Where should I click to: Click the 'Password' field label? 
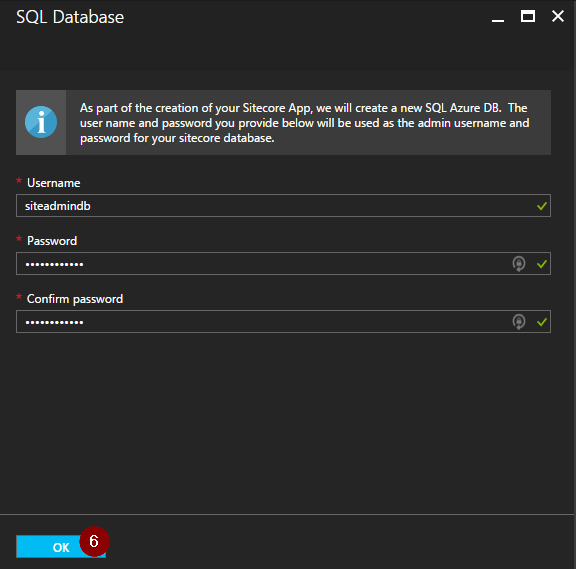point(52,241)
